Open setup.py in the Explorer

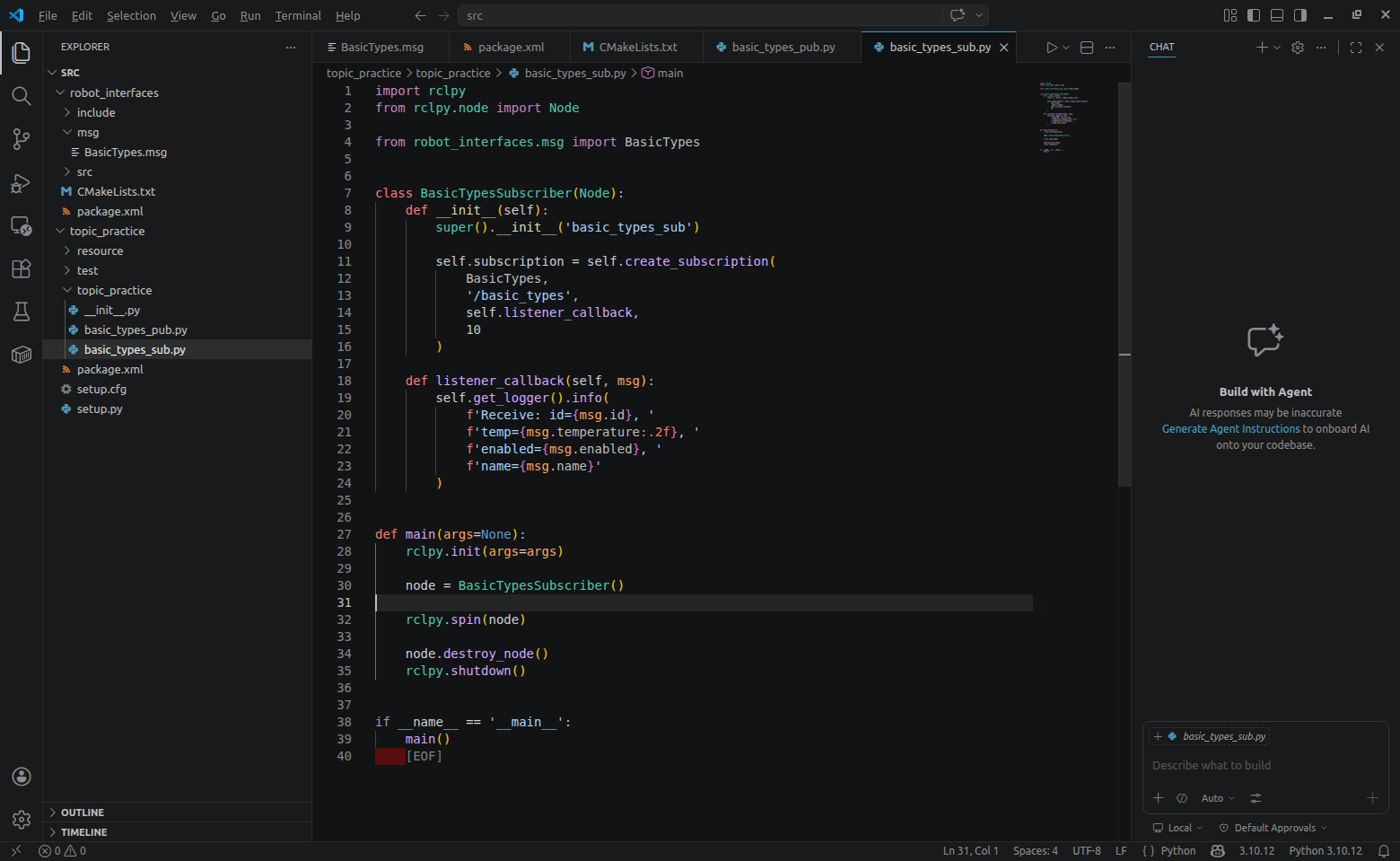178,409
